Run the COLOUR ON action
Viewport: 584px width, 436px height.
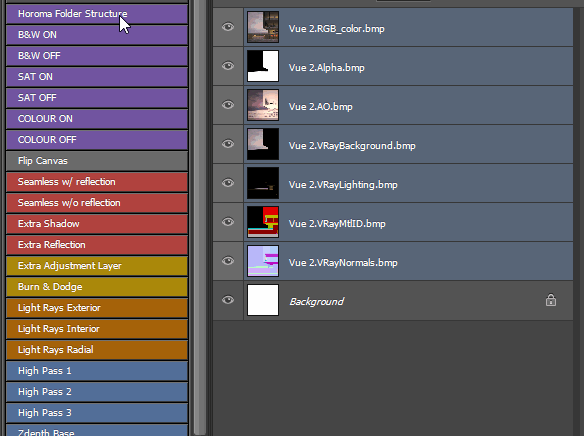click(96, 119)
